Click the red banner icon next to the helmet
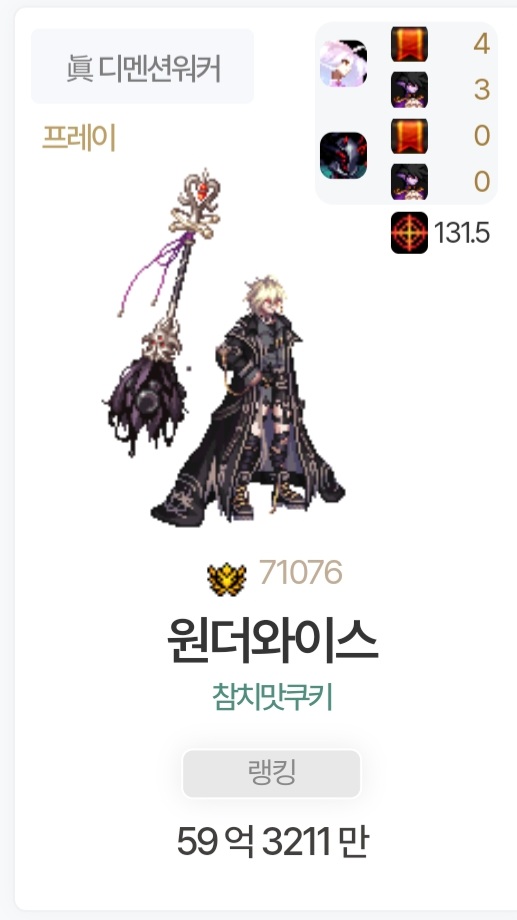Image resolution: width=517 pixels, height=920 pixels. click(x=409, y=136)
